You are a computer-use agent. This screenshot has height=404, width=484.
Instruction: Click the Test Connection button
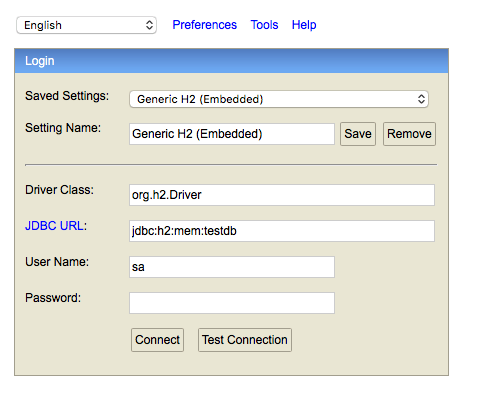[245, 340]
